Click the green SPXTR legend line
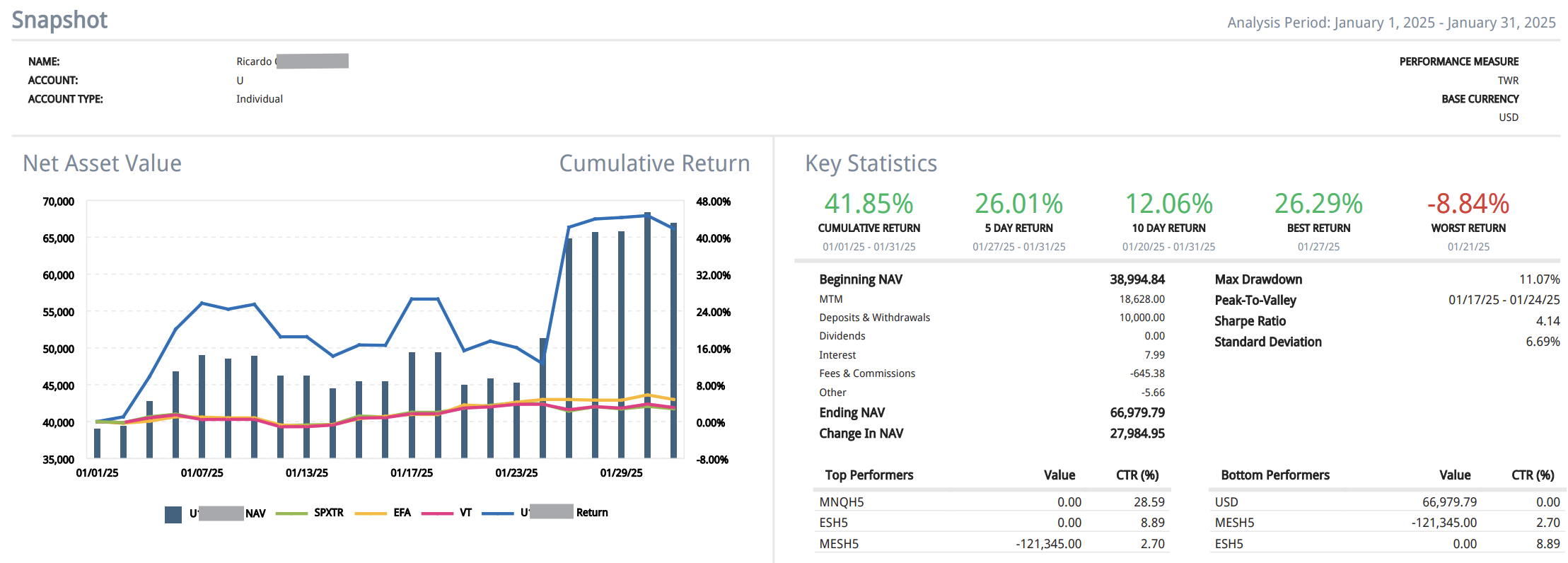This screenshot has height=563, width=1568. [291, 513]
